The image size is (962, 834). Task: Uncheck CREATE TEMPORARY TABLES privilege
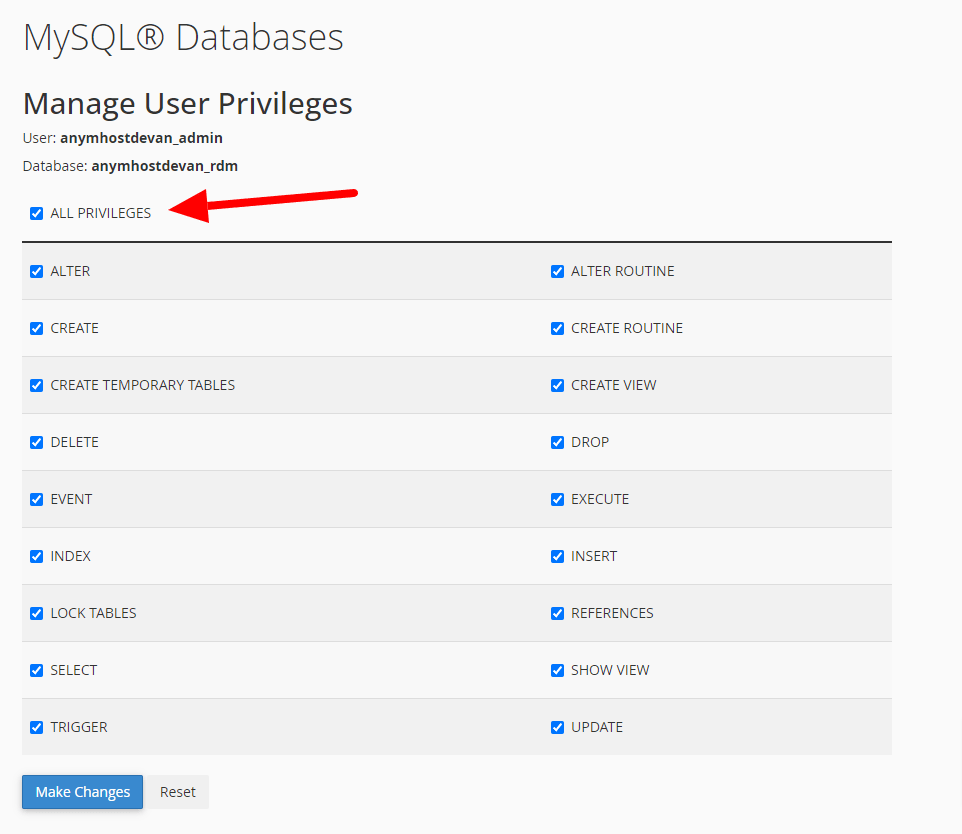(37, 385)
